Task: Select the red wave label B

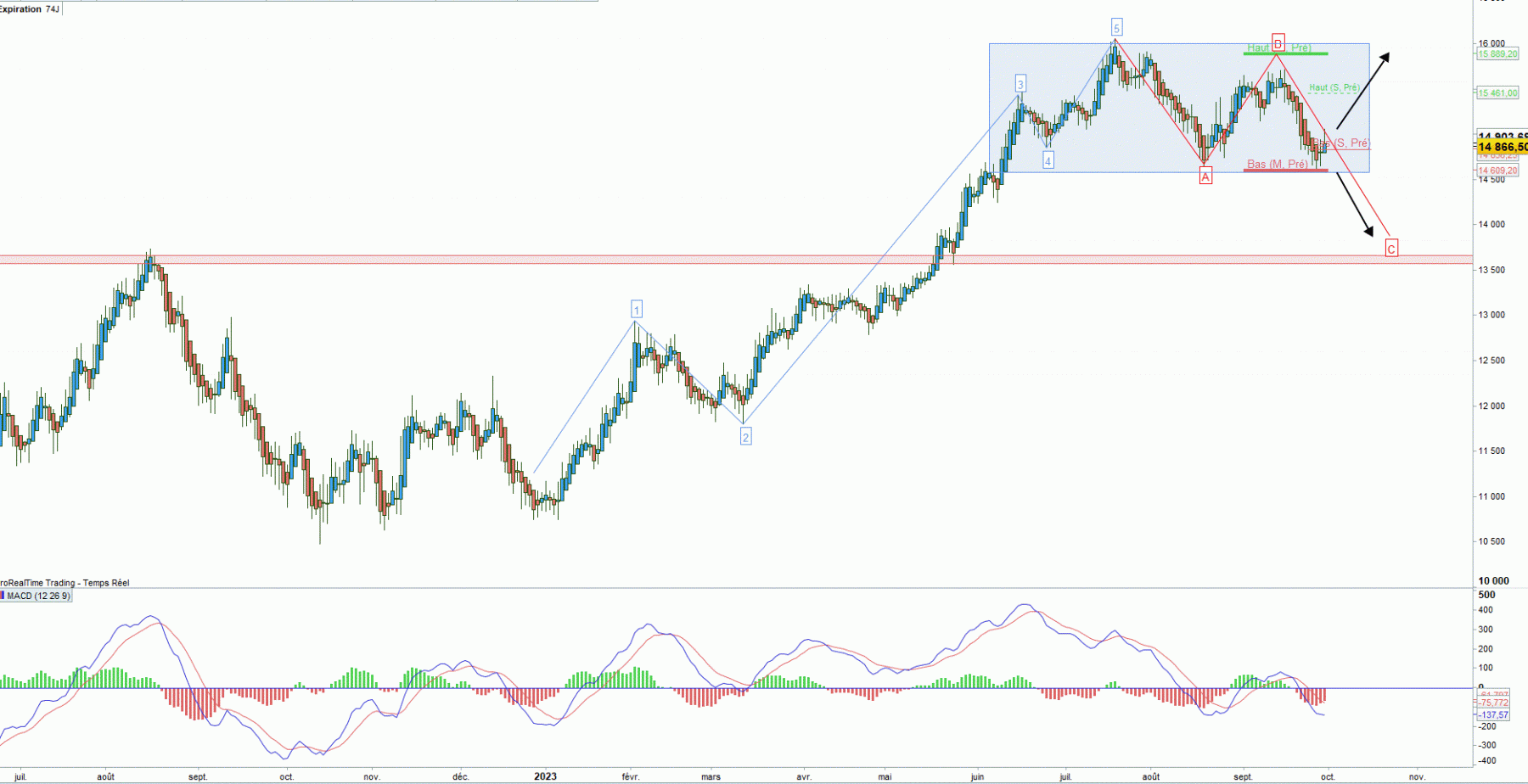Action: click(1278, 44)
